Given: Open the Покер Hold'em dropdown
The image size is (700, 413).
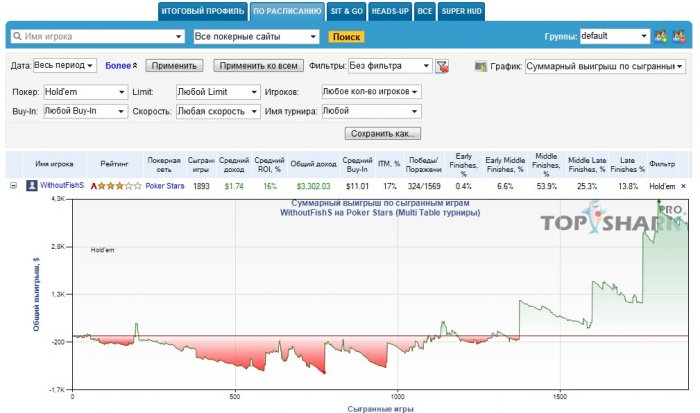Looking at the screenshot, I should [x=86, y=92].
